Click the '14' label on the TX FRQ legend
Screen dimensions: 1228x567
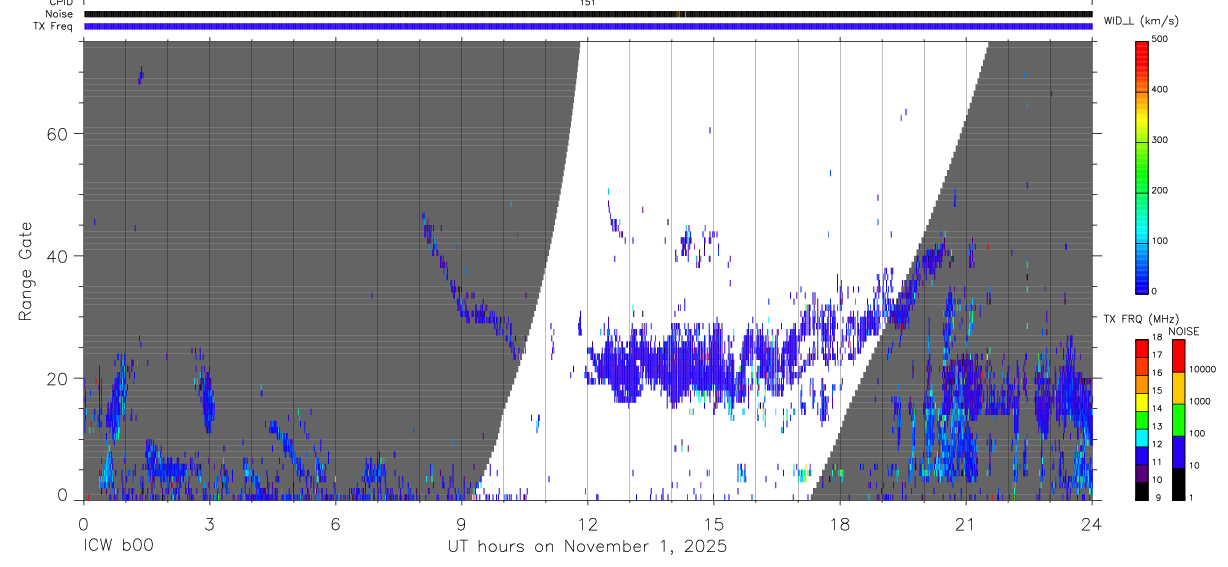(1156, 409)
